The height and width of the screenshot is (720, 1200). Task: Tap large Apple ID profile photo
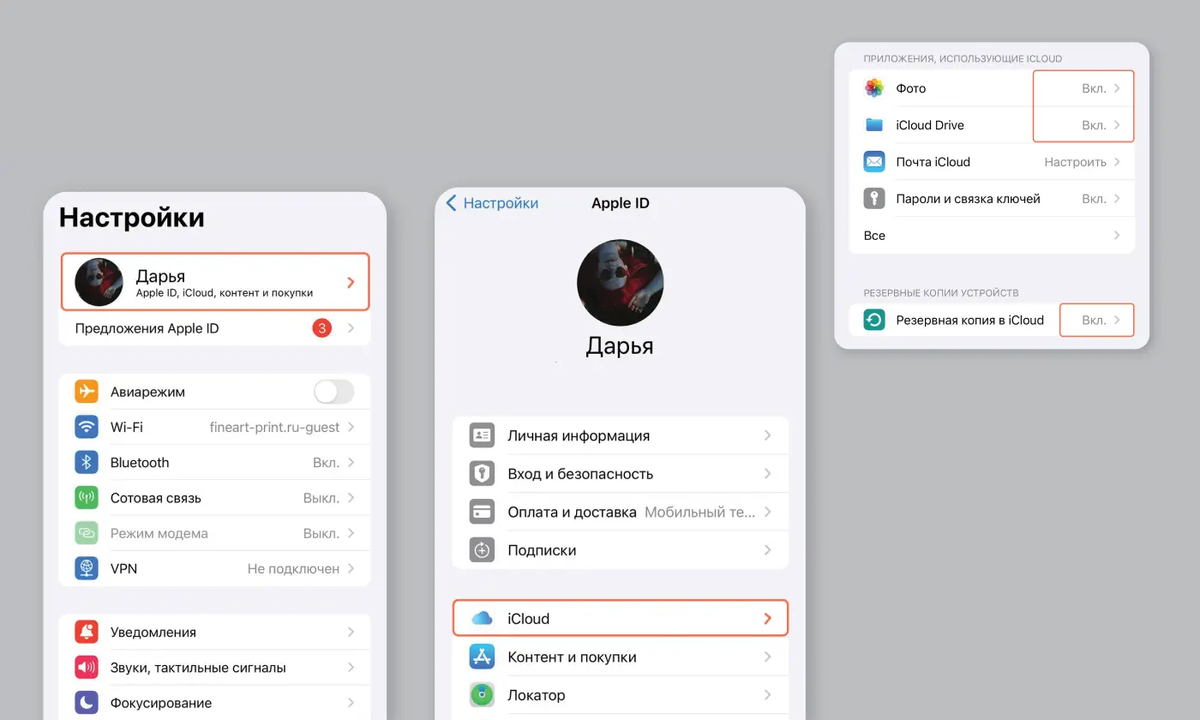tap(620, 282)
